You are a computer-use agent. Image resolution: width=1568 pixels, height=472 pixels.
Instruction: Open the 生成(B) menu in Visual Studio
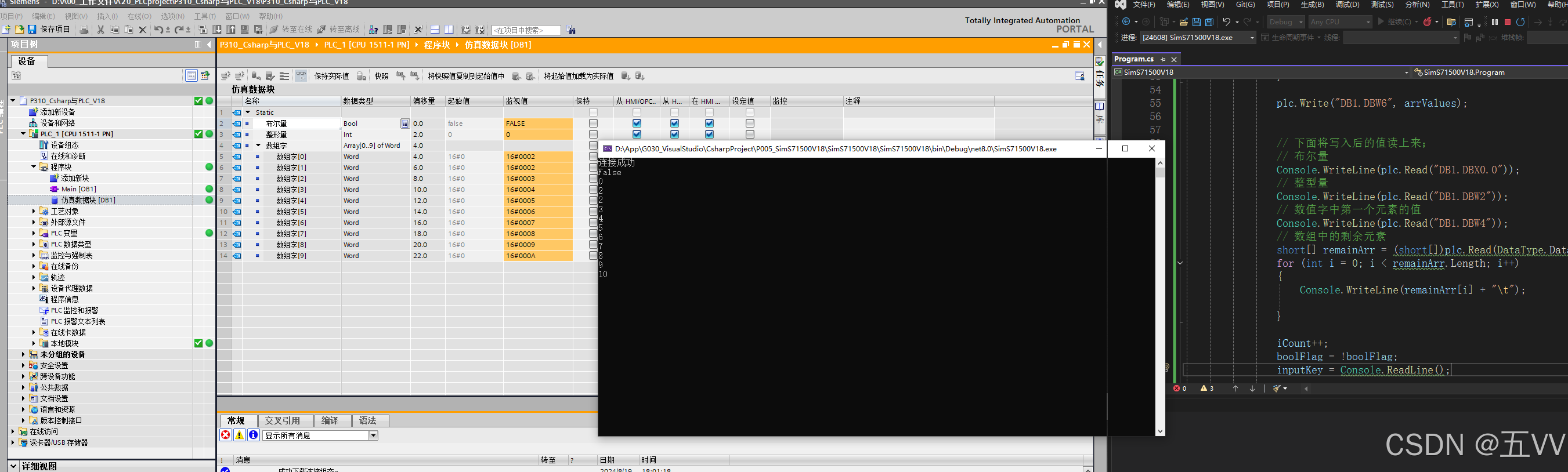point(1312,5)
